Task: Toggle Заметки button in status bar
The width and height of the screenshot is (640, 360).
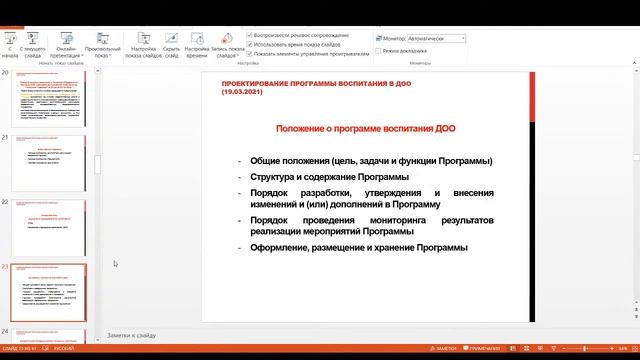Action: point(443,349)
